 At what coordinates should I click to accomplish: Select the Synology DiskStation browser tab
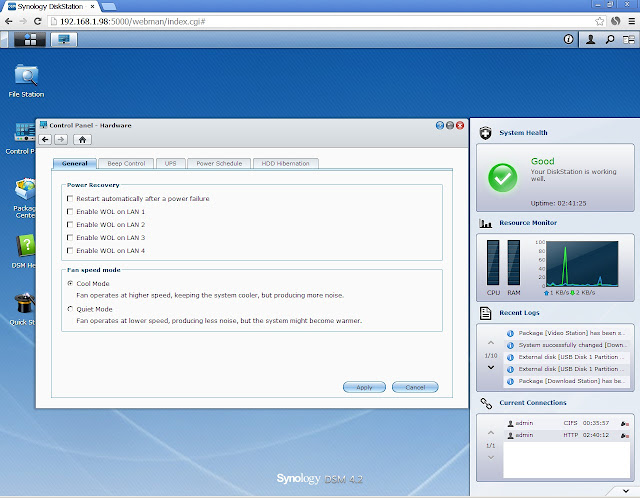click(51, 7)
